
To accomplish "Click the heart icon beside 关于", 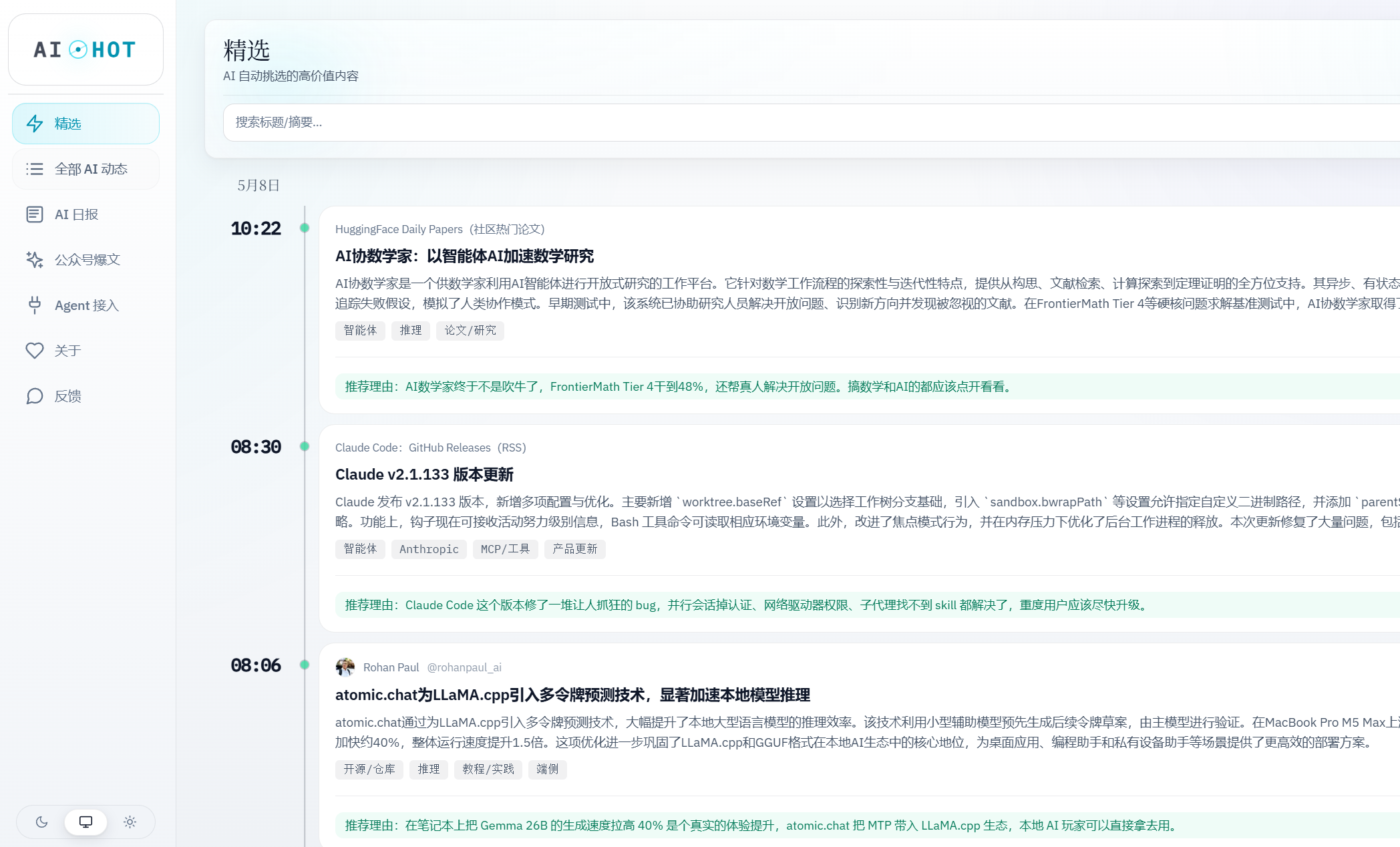I will click(35, 351).
